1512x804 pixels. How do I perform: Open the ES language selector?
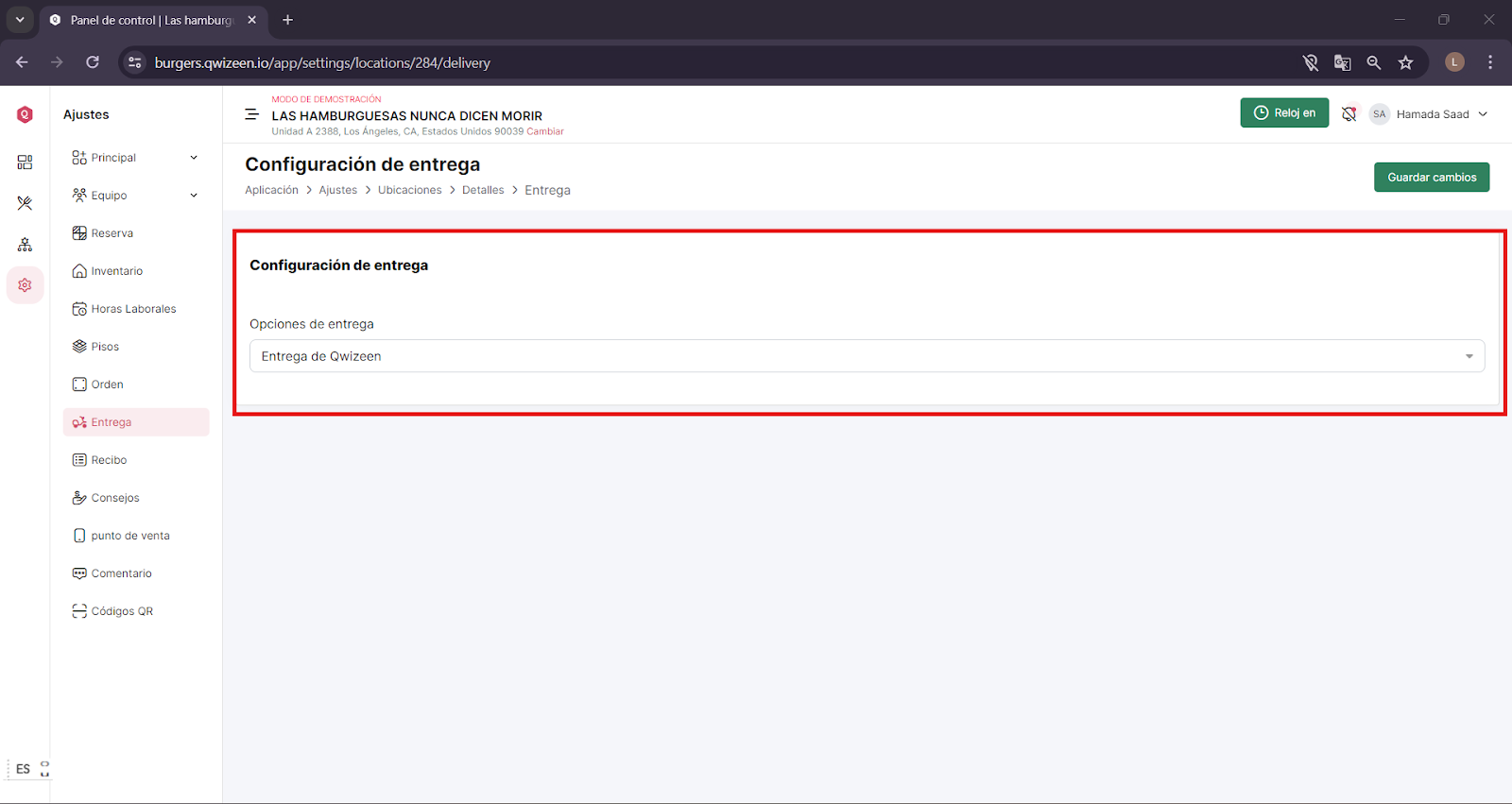pos(23,769)
